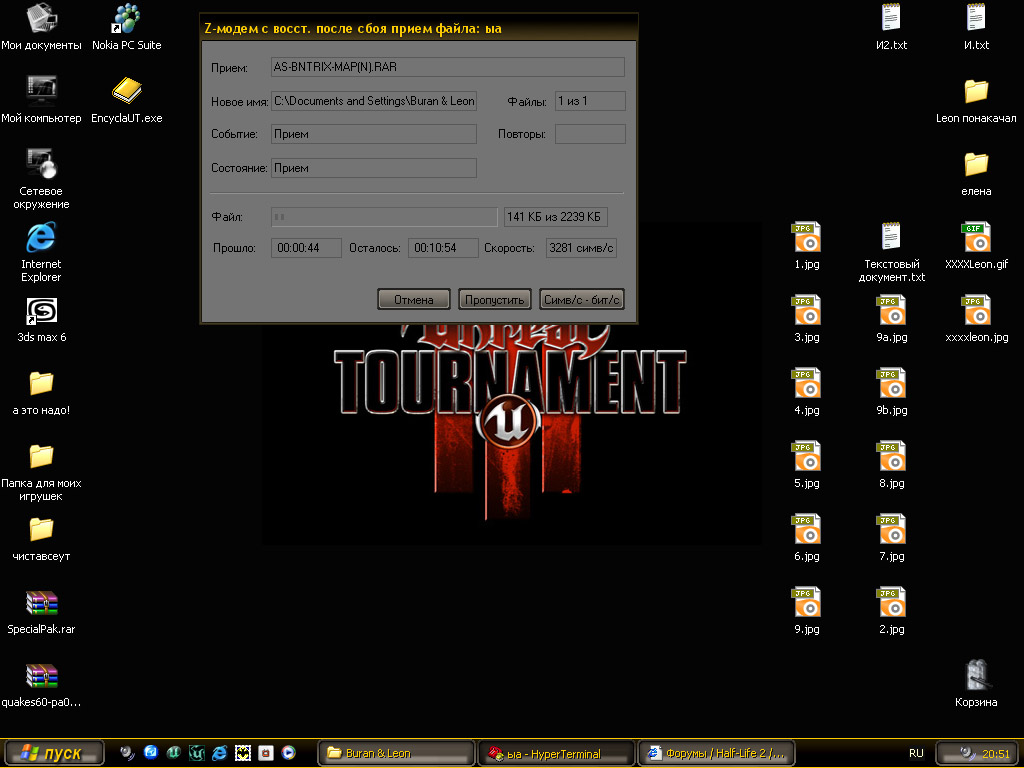Select the 9a.jpg image file
The width and height of the screenshot is (1024, 768).
point(891,320)
